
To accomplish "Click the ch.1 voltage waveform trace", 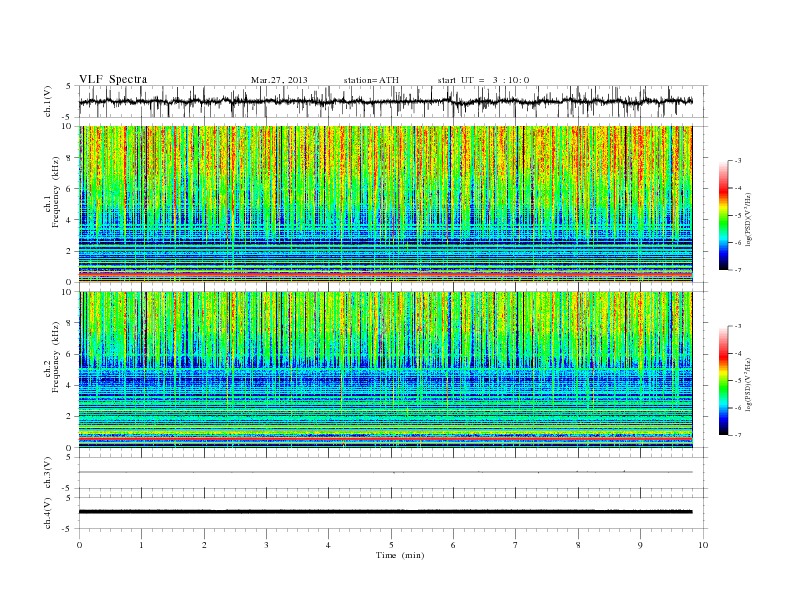I will click(x=385, y=101).
